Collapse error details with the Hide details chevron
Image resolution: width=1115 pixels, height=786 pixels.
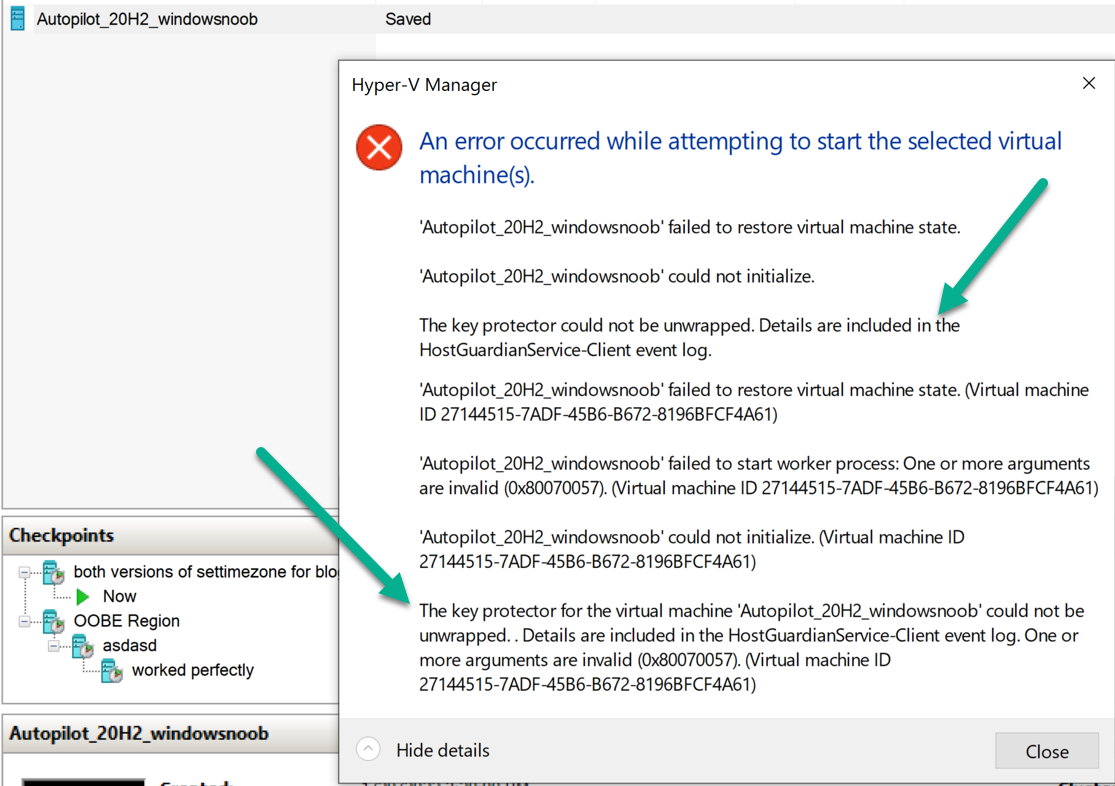point(368,749)
